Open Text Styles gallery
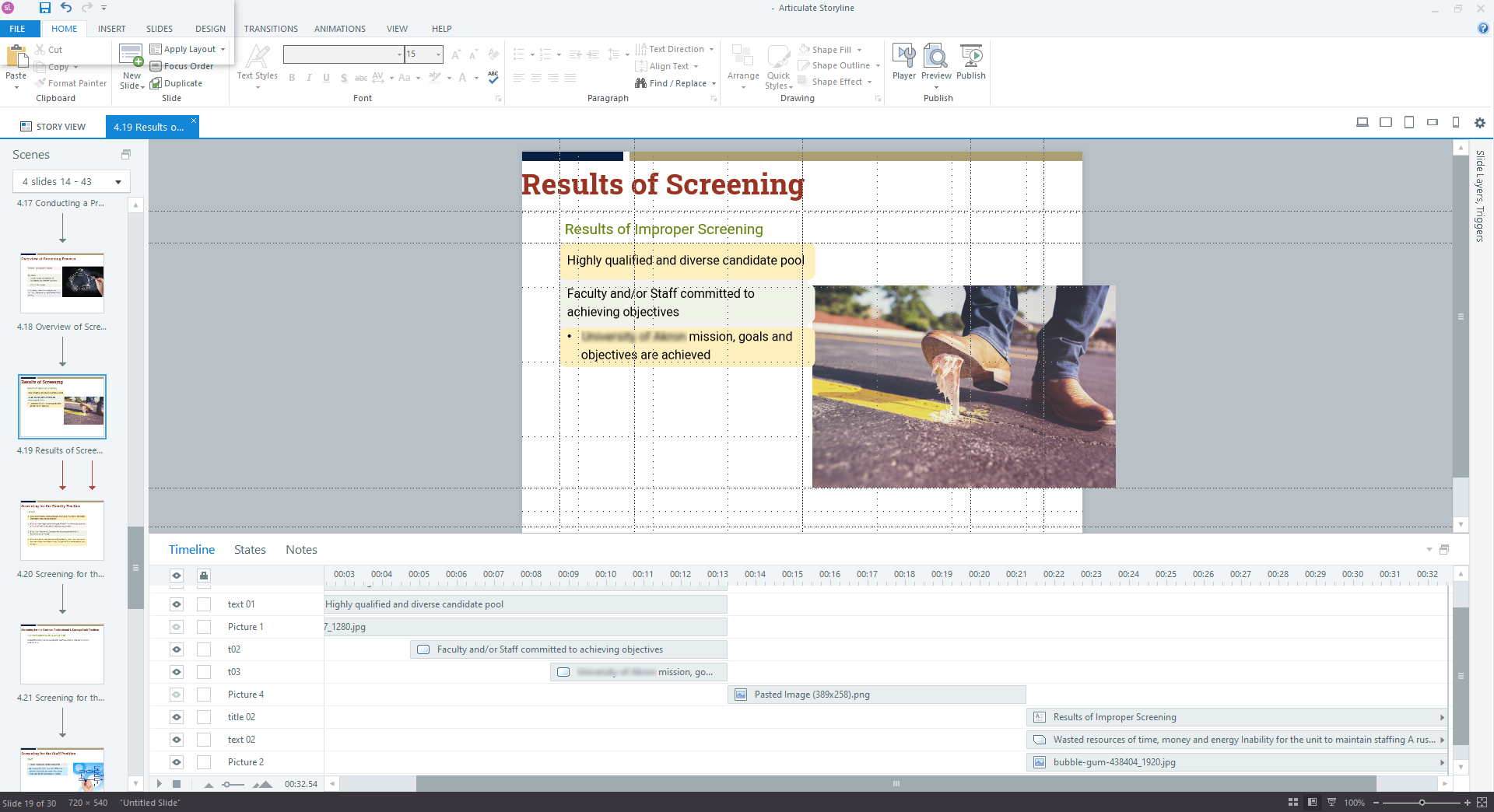The height and width of the screenshot is (812, 1494). pyautogui.click(x=258, y=65)
